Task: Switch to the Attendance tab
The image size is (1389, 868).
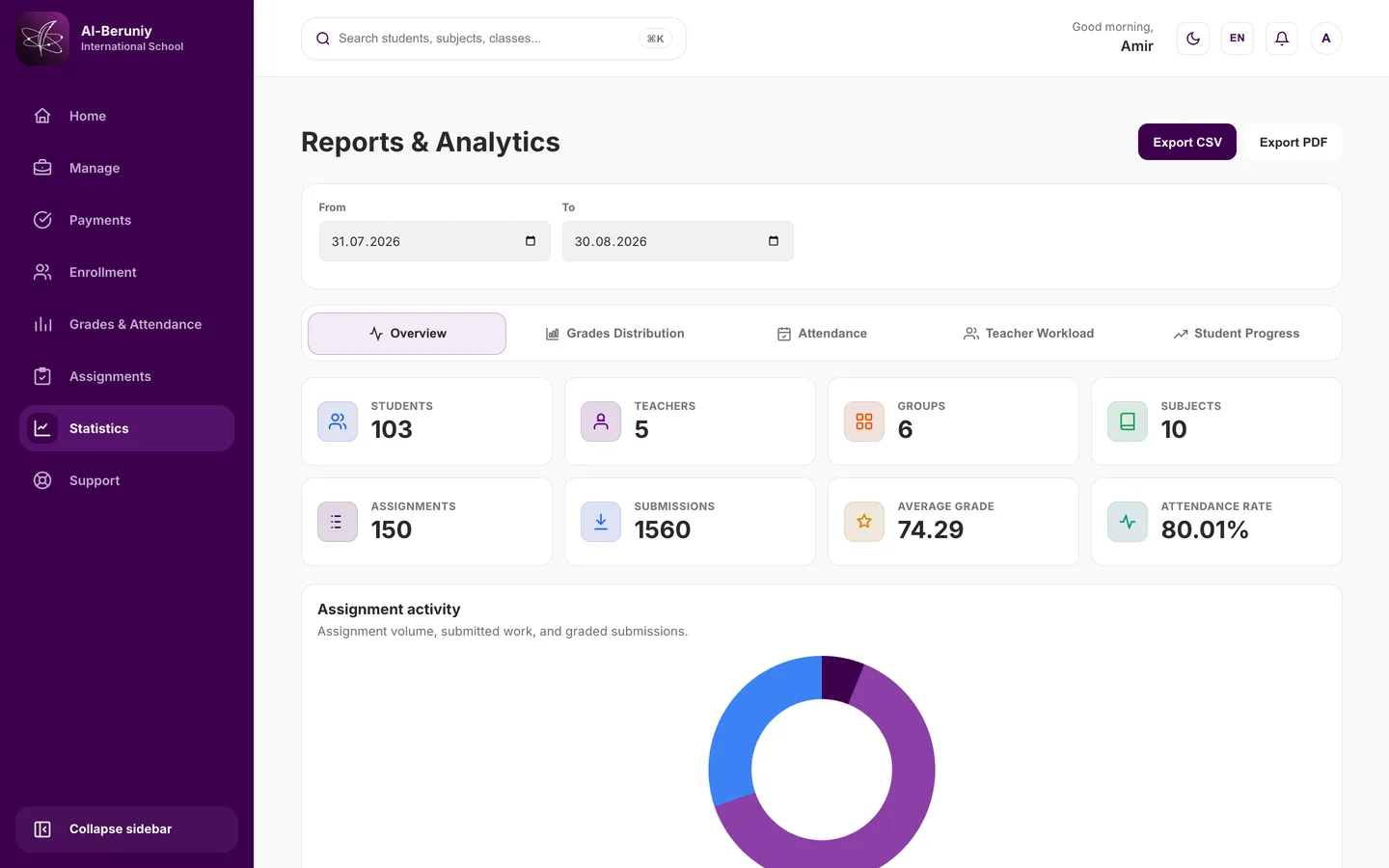Action: [822, 334]
